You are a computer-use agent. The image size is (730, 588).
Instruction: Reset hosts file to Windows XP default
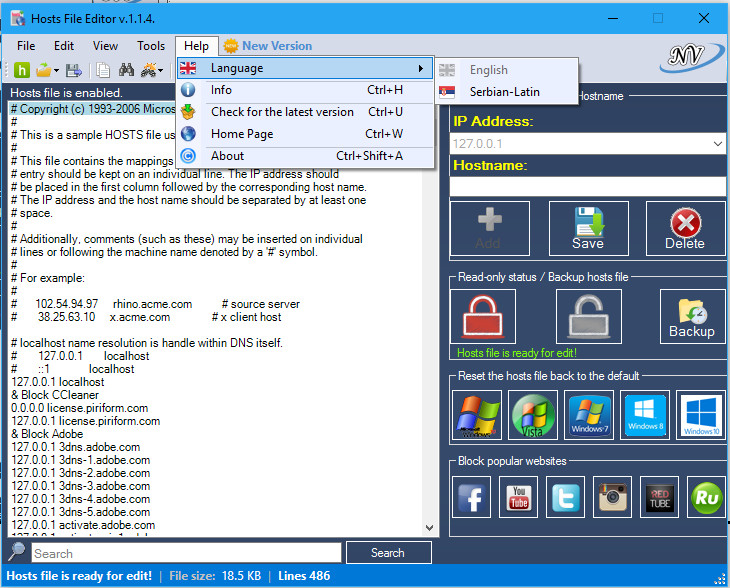[477, 415]
